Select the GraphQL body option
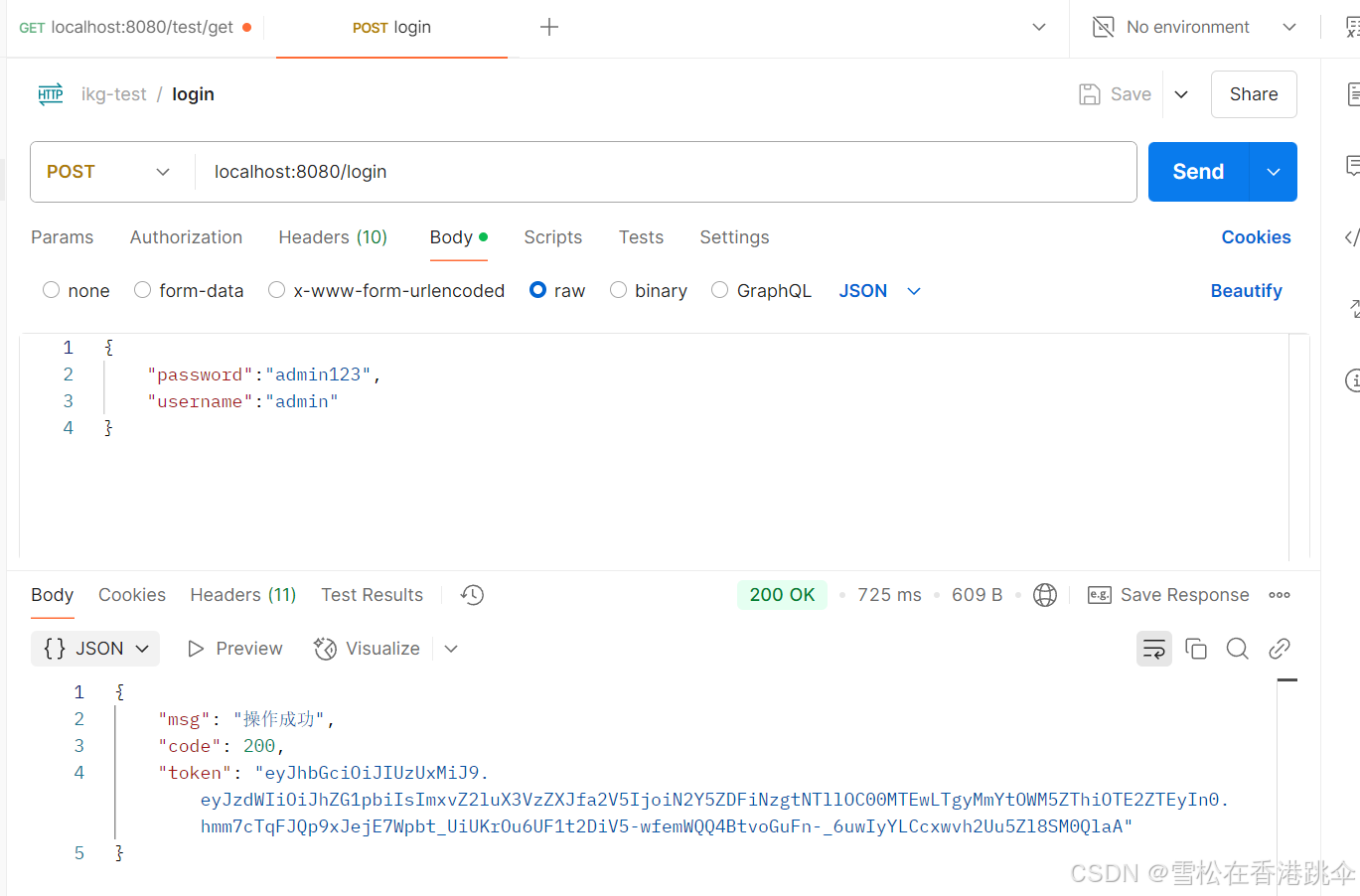 (x=720, y=290)
